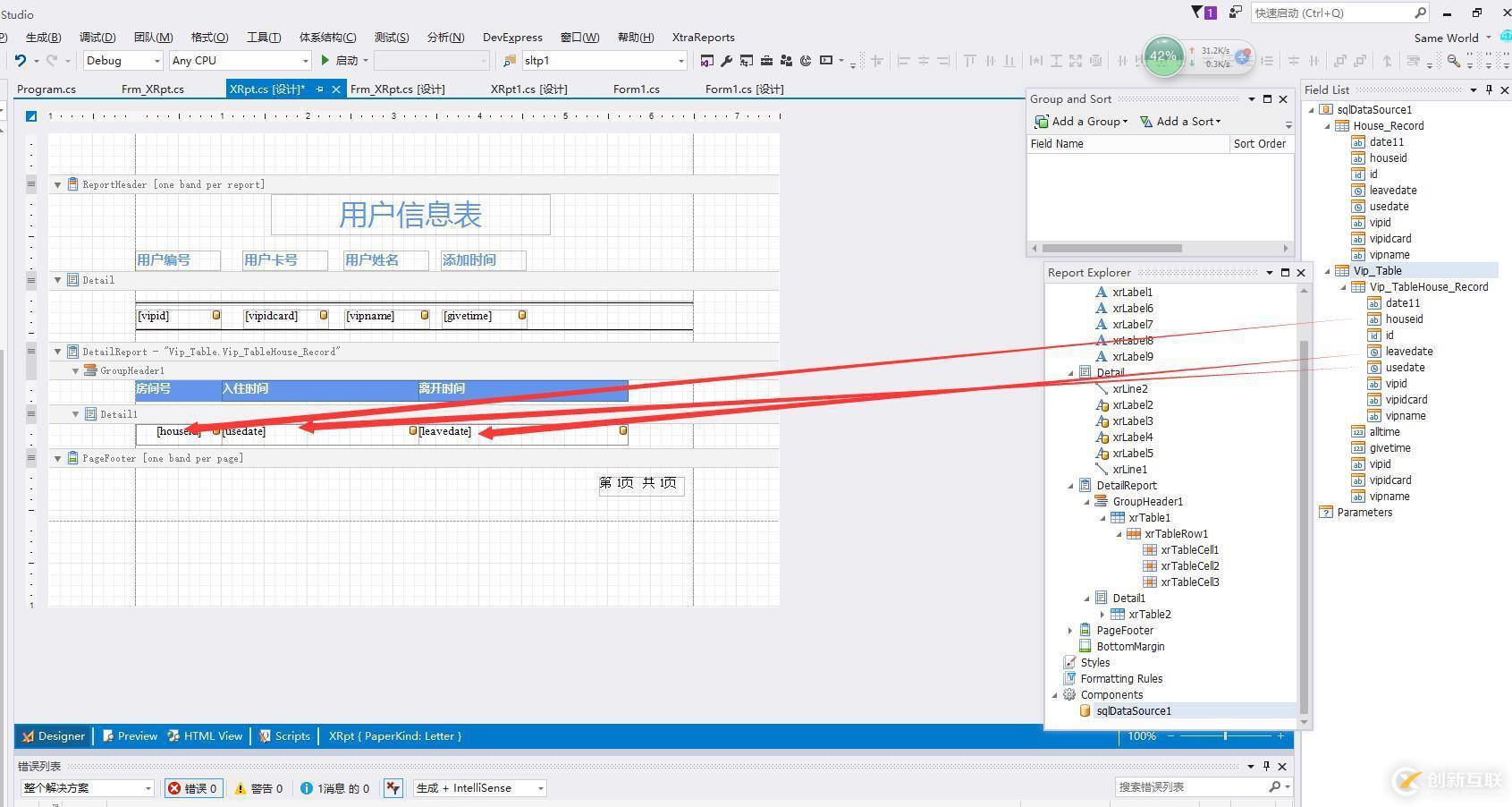
Task: Click the Styles node icon
Action: click(1069, 662)
